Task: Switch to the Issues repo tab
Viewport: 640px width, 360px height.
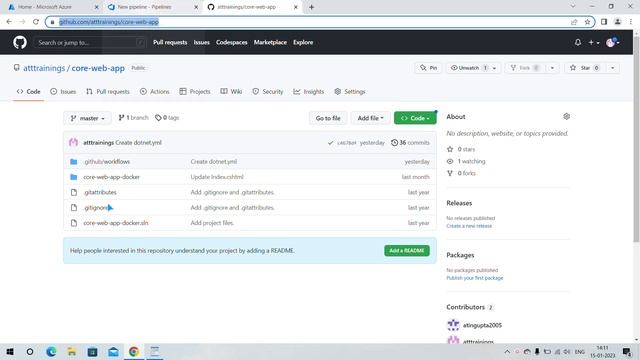Action: pyautogui.click(x=63, y=91)
